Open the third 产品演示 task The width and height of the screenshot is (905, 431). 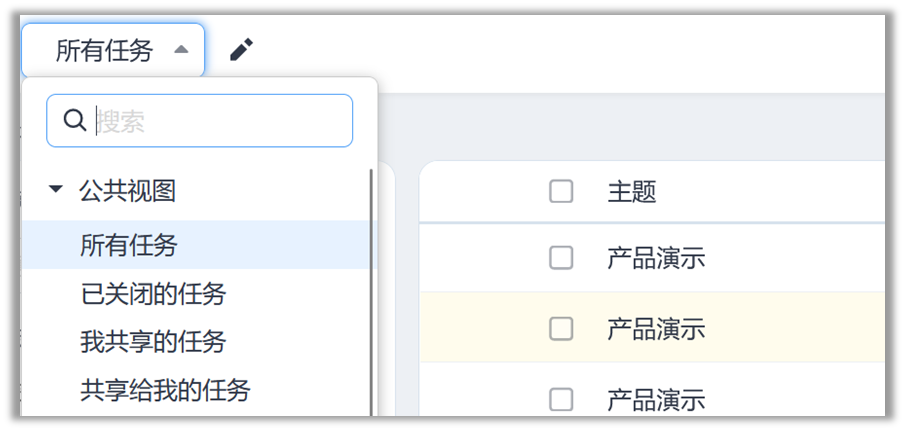pos(656,400)
